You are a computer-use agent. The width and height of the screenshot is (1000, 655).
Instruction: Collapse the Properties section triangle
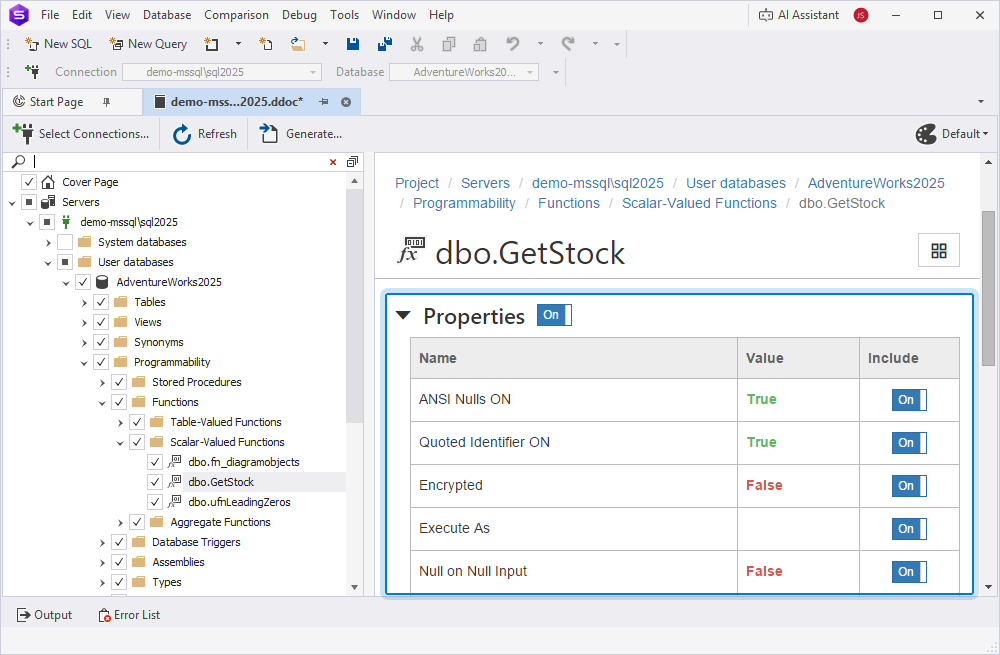click(403, 315)
